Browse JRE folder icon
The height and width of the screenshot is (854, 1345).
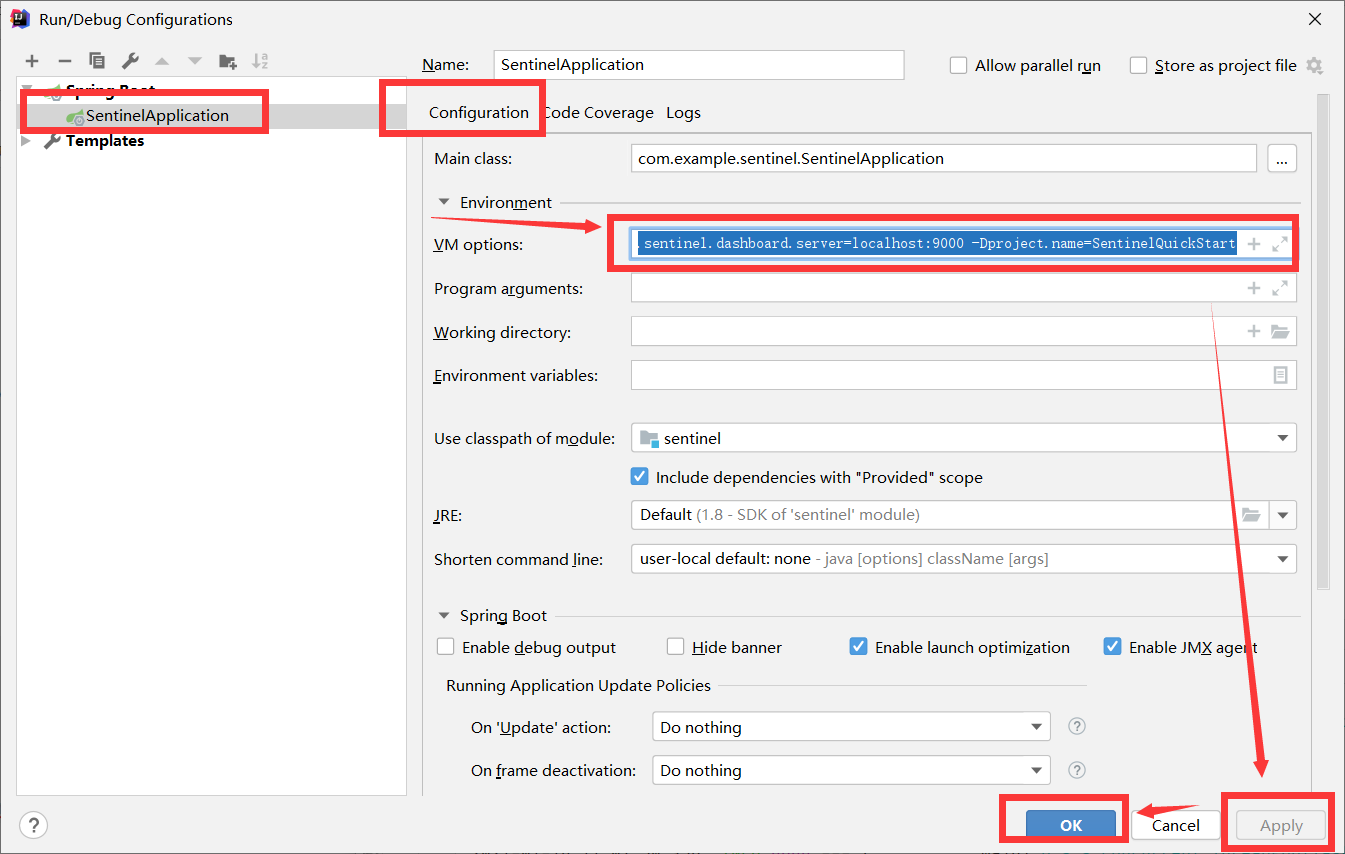click(1251, 514)
